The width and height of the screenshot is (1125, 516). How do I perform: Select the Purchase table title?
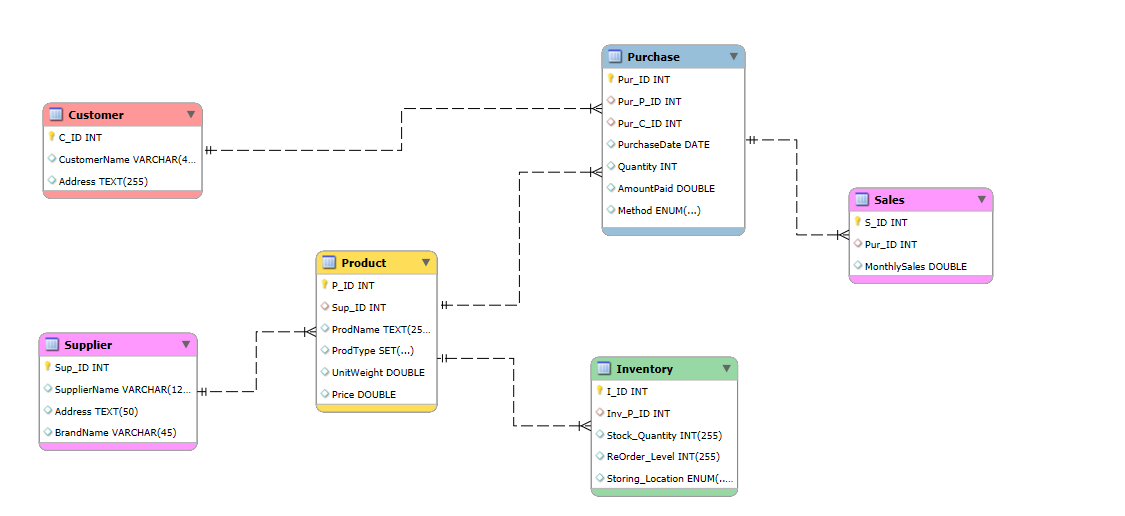pos(654,57)
